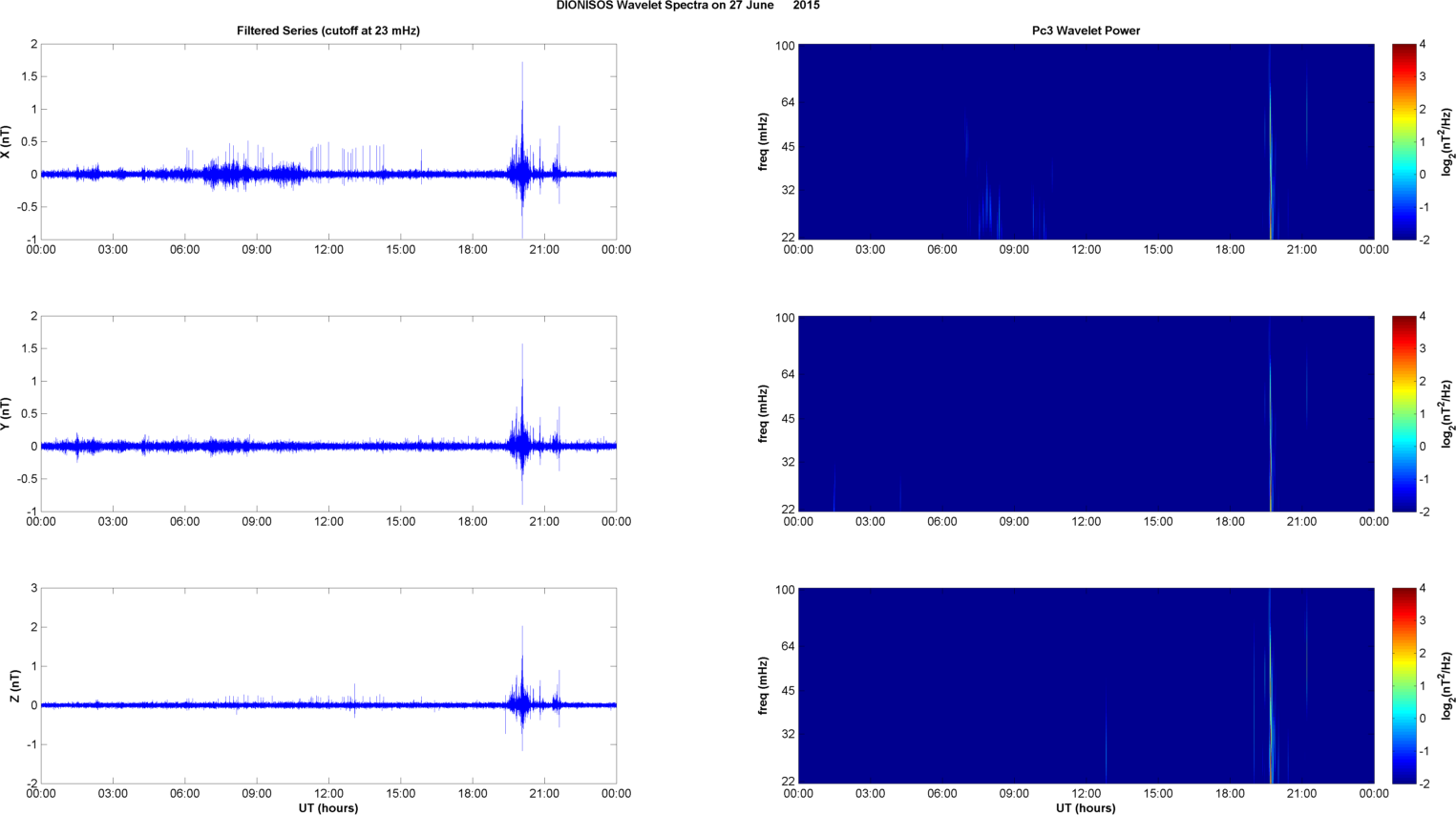
Task: Click the -2 tick on bottom color bar scale
Action: (1424, 784)
